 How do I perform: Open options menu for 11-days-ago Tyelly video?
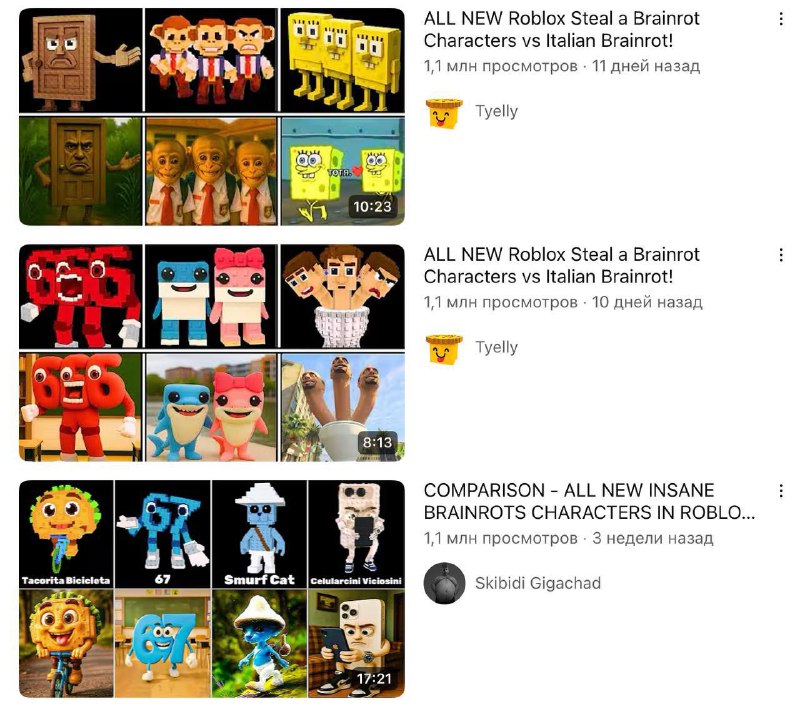click(x=781, y=19)
